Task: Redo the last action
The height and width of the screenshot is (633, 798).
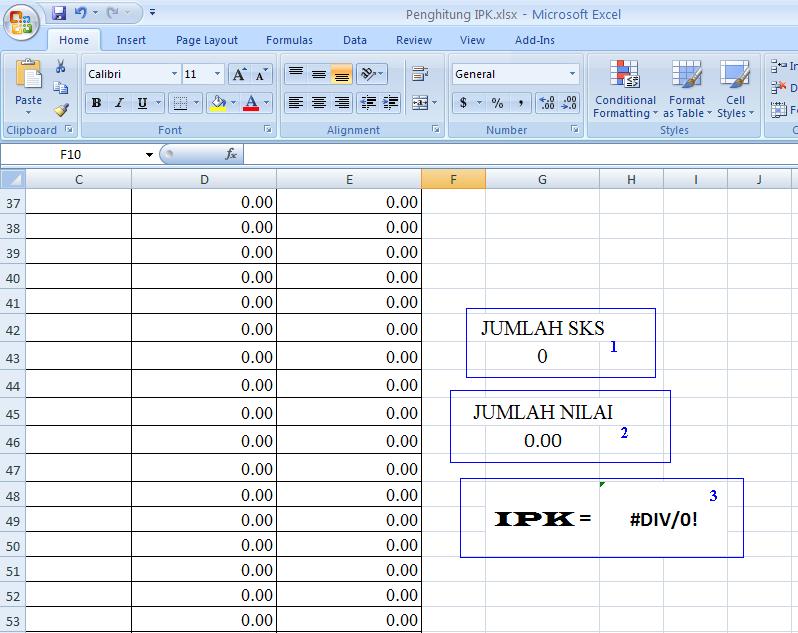Action: pos(112,13)
